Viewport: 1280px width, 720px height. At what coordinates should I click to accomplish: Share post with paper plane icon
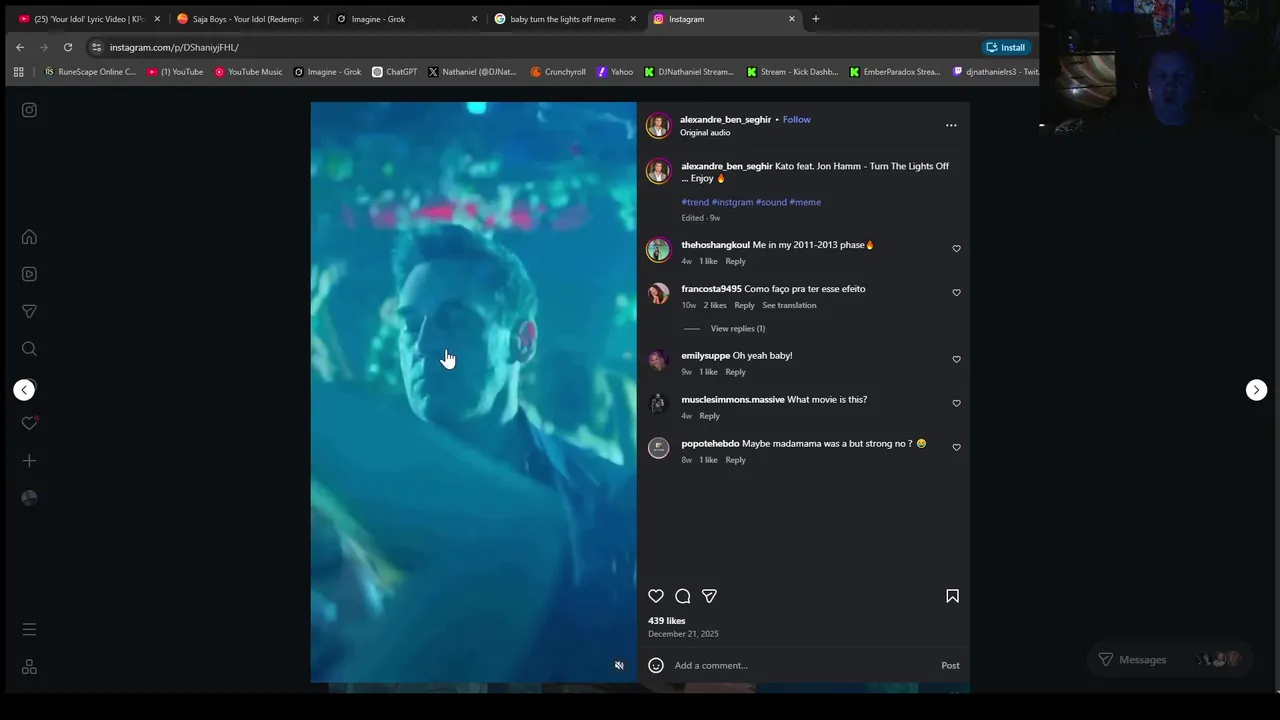point(709,596)
